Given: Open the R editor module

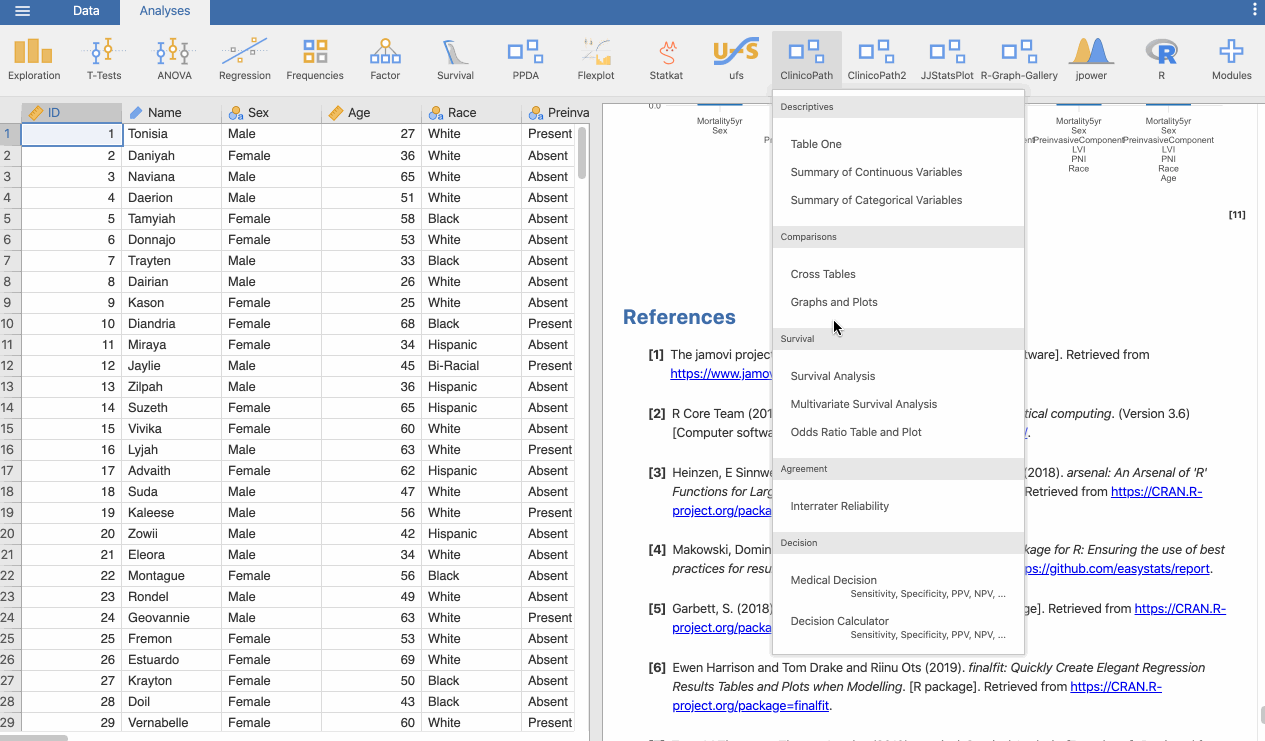Looking at the screenshot, I should [1161, 59].
